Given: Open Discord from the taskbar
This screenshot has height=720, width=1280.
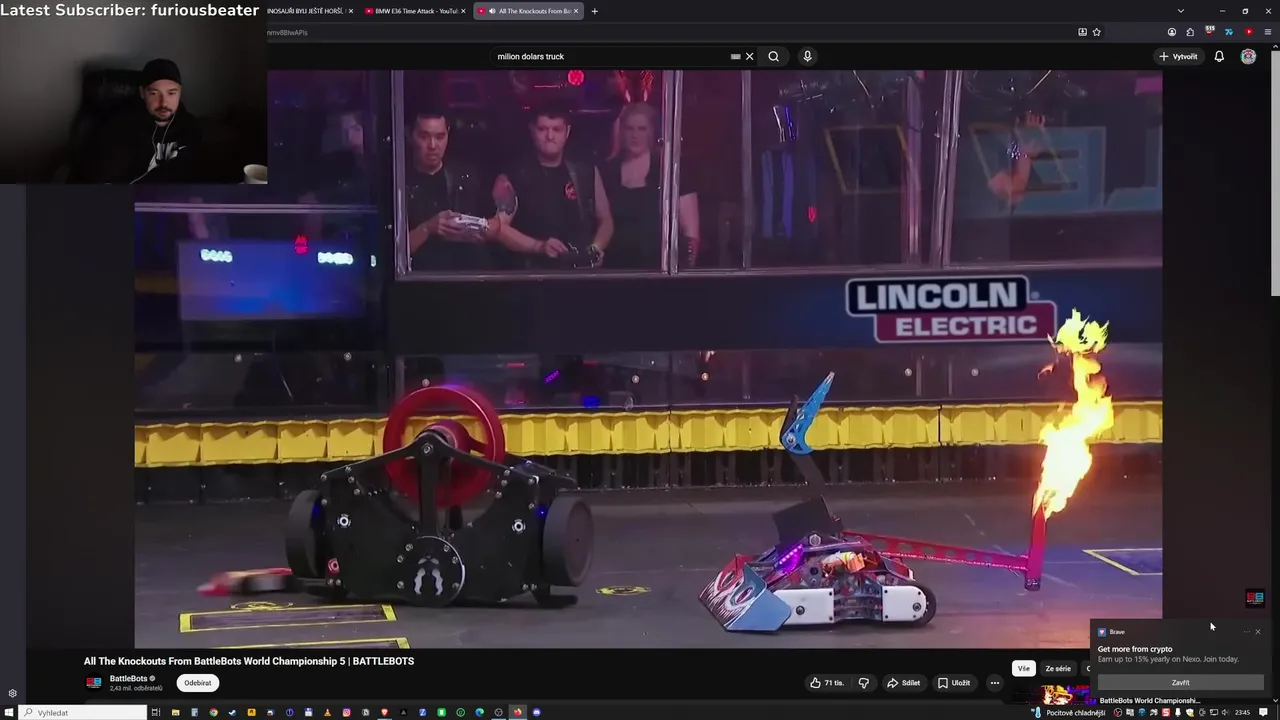Looking at the screenshot, I should click(x=536, y=712).
